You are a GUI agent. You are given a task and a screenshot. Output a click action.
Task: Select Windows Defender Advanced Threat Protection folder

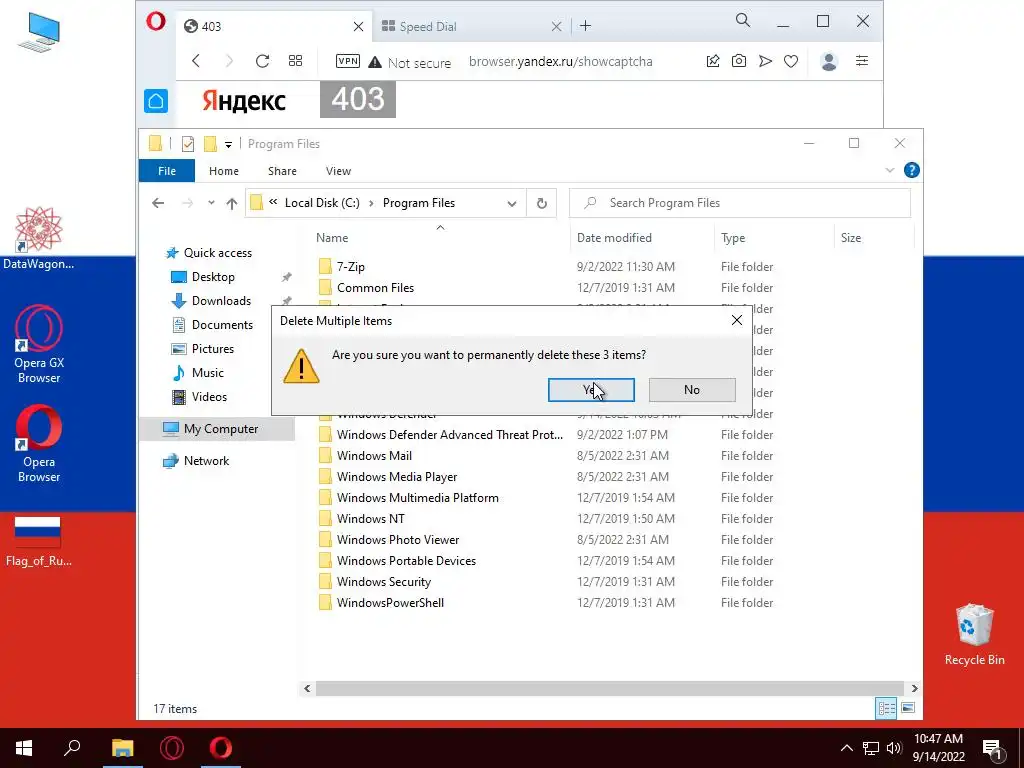pos(449,435)
